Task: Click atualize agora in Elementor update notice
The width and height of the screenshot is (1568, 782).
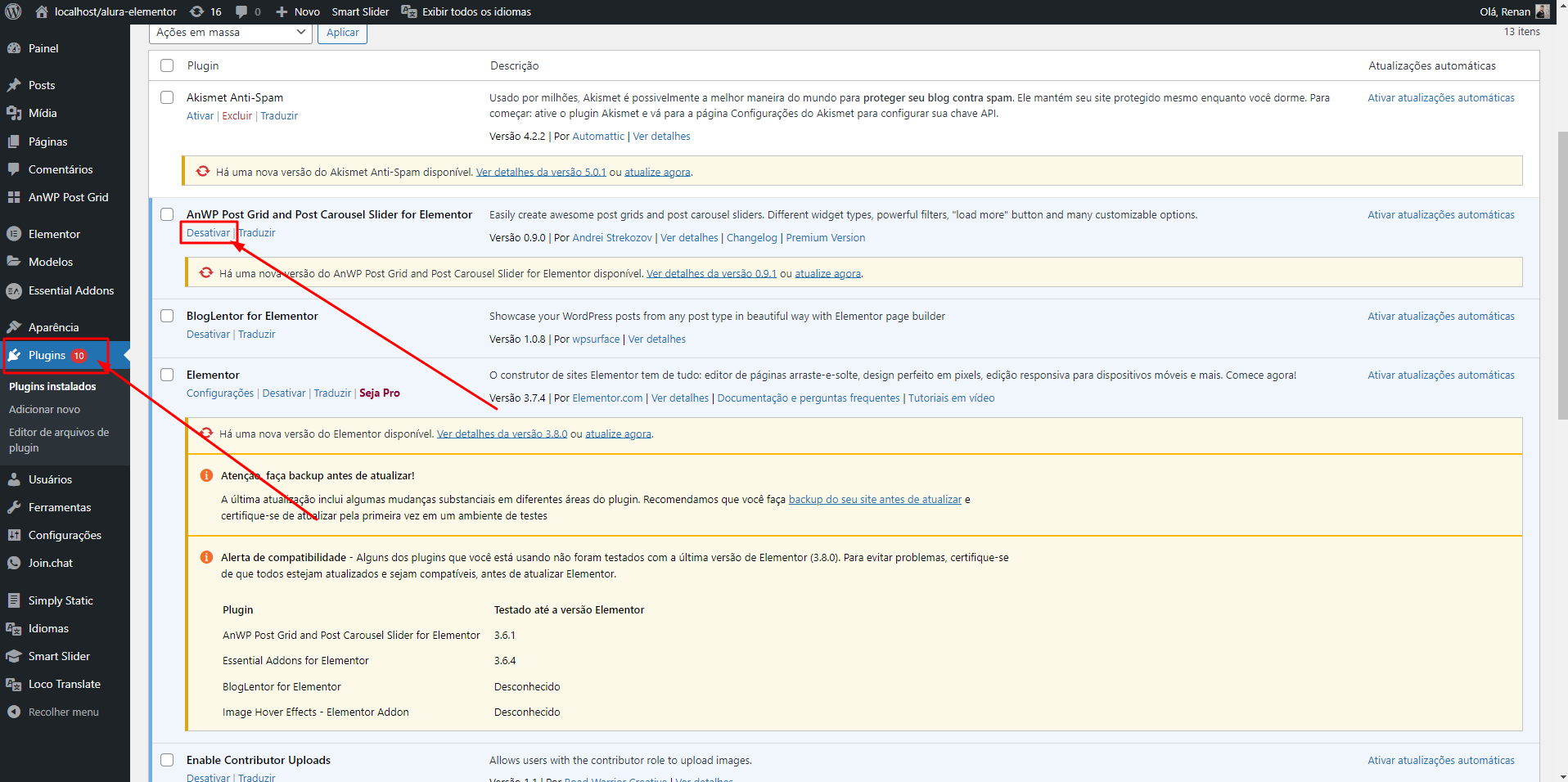Action: 618,434
